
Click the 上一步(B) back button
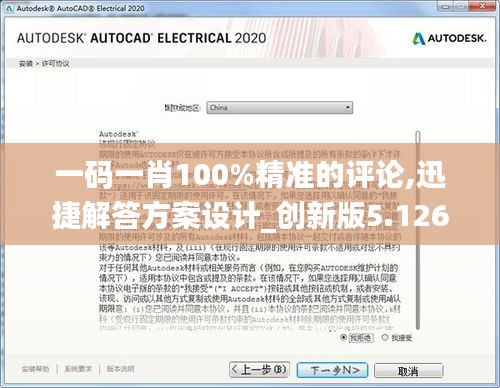(x=259, y=370)
